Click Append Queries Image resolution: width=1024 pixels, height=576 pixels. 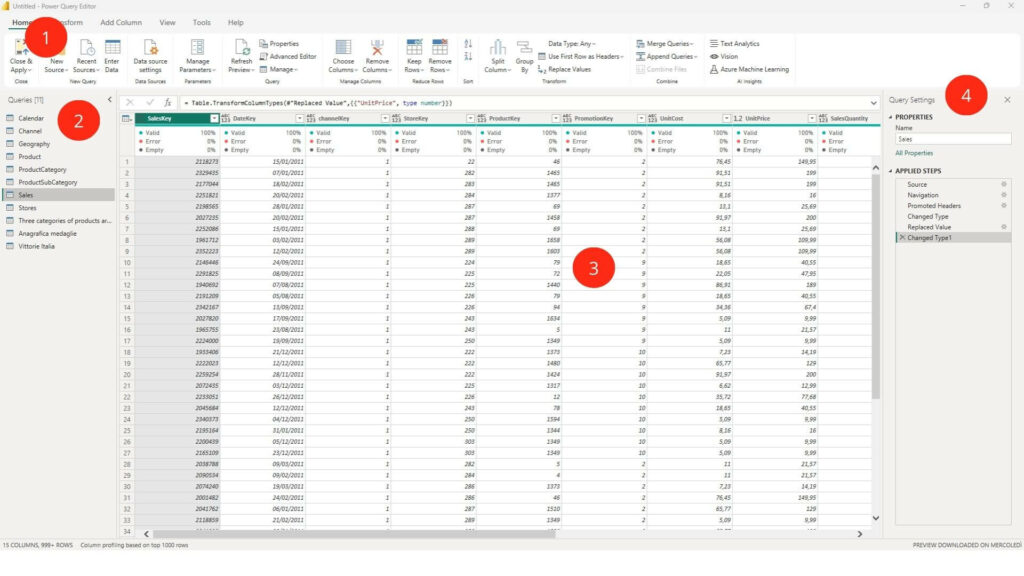click(667, 56)
